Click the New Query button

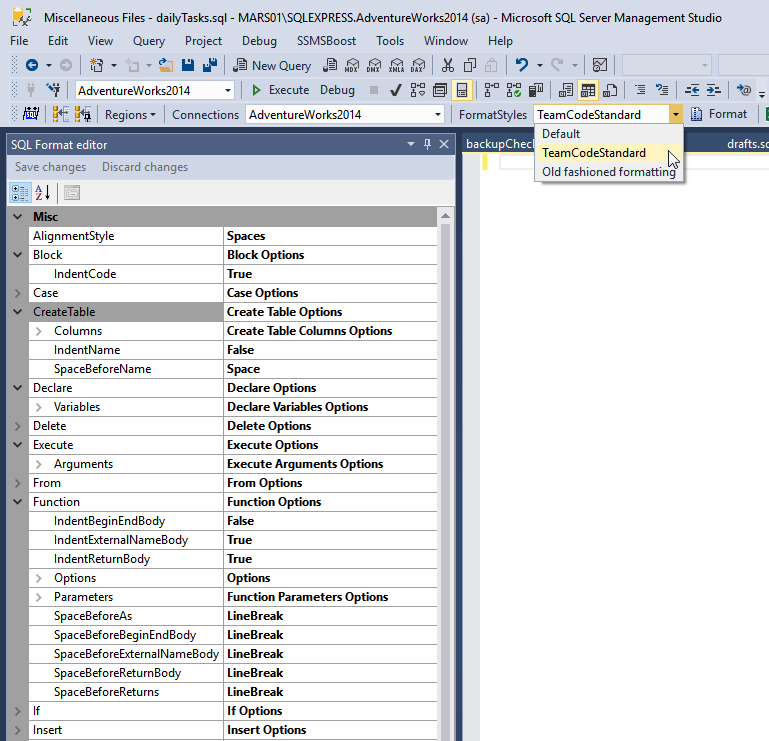pos(272,65)
